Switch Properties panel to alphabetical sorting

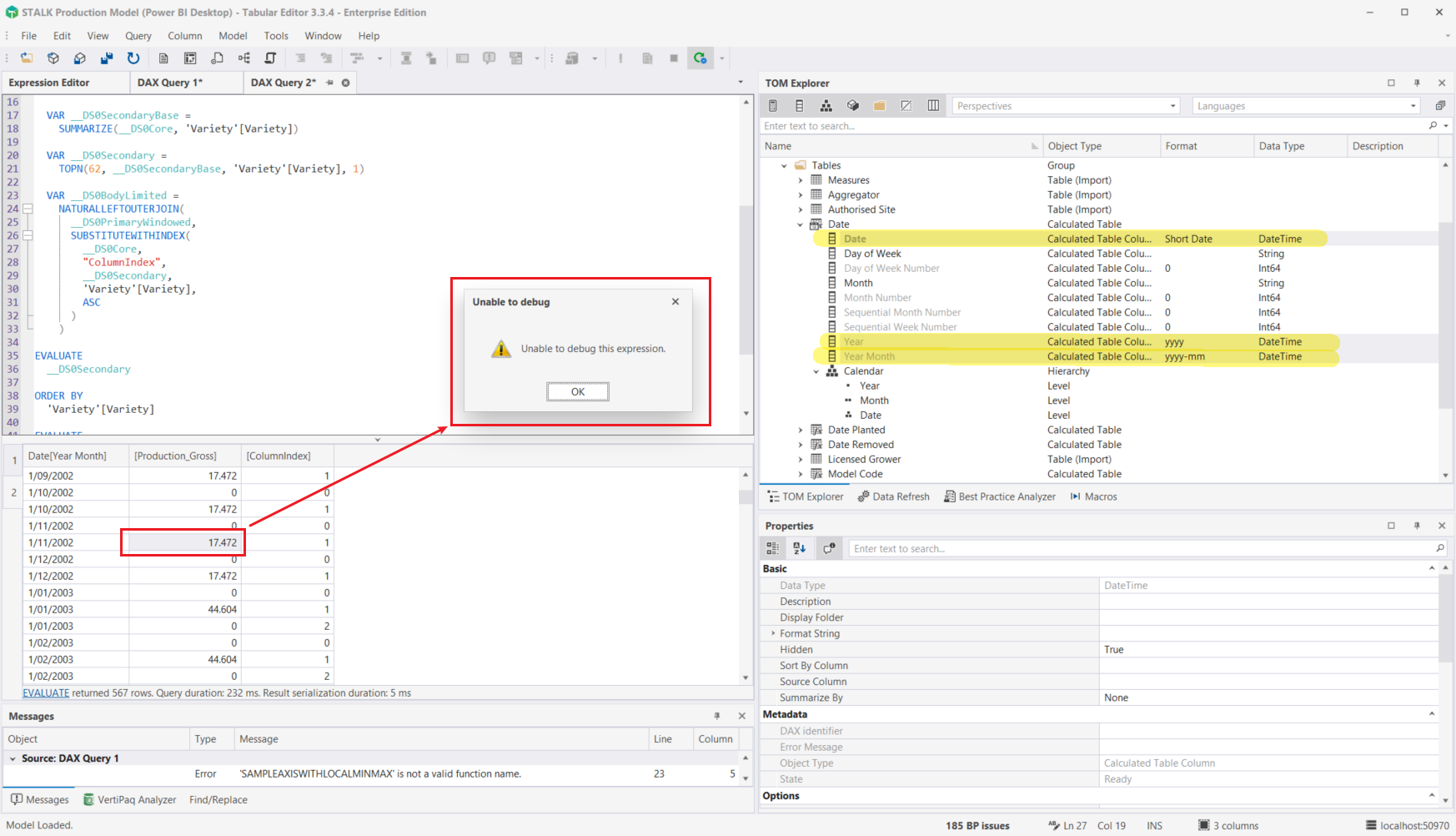pos(800,547)
